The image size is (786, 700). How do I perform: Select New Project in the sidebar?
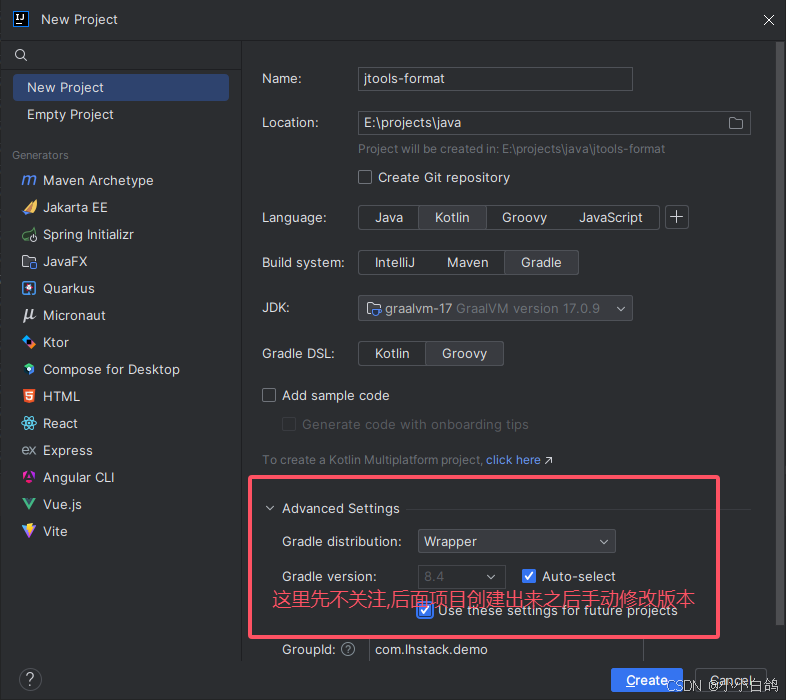click(x=121, y=87)
